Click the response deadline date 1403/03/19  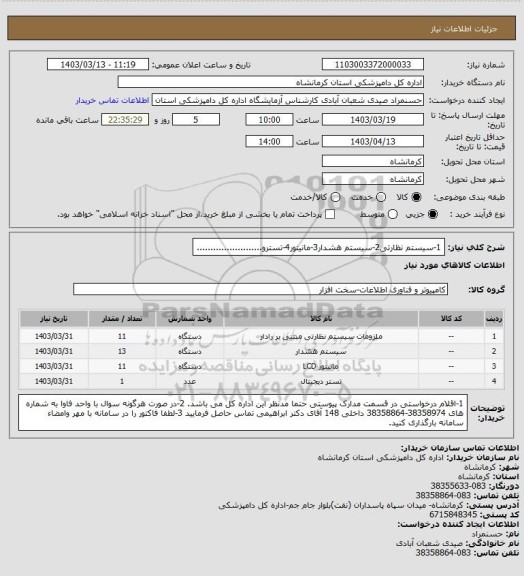(x=373, y=120)
